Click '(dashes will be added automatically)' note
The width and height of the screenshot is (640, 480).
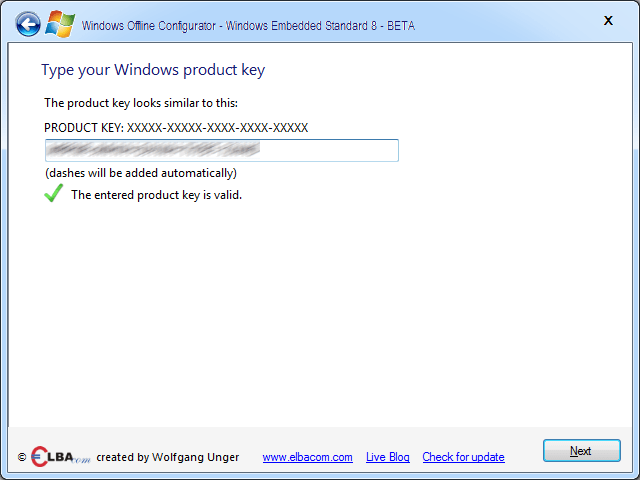(141, 173)
